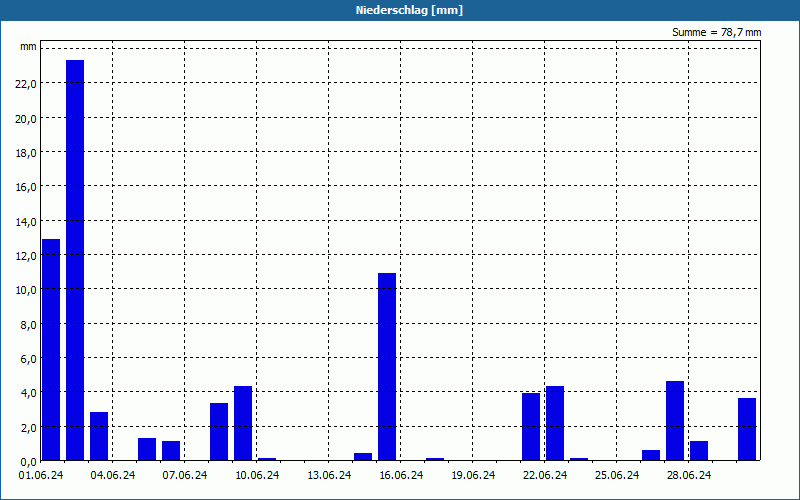The image size is (800, 500).
Task: Click the 28.06.24 date axis label
Action: [x=689, y=476]
